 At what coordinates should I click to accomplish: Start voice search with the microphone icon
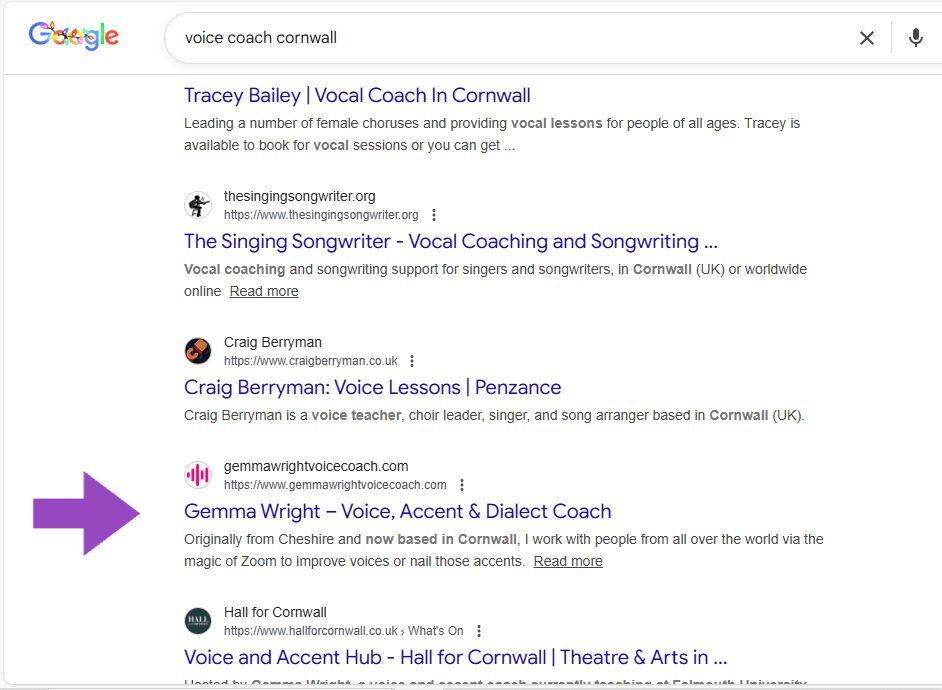[x=915, y=38]
